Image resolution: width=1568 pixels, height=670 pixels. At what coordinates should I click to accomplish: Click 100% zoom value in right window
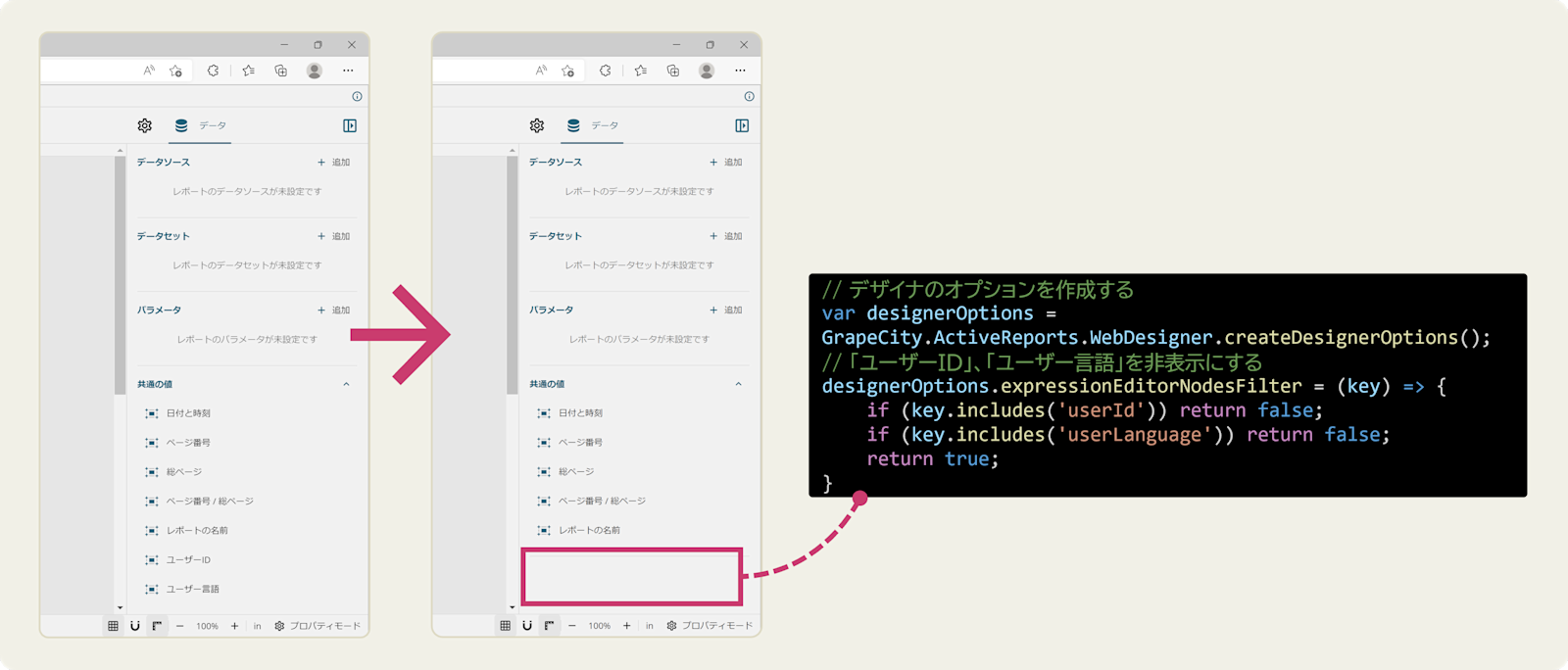(599, 626)
